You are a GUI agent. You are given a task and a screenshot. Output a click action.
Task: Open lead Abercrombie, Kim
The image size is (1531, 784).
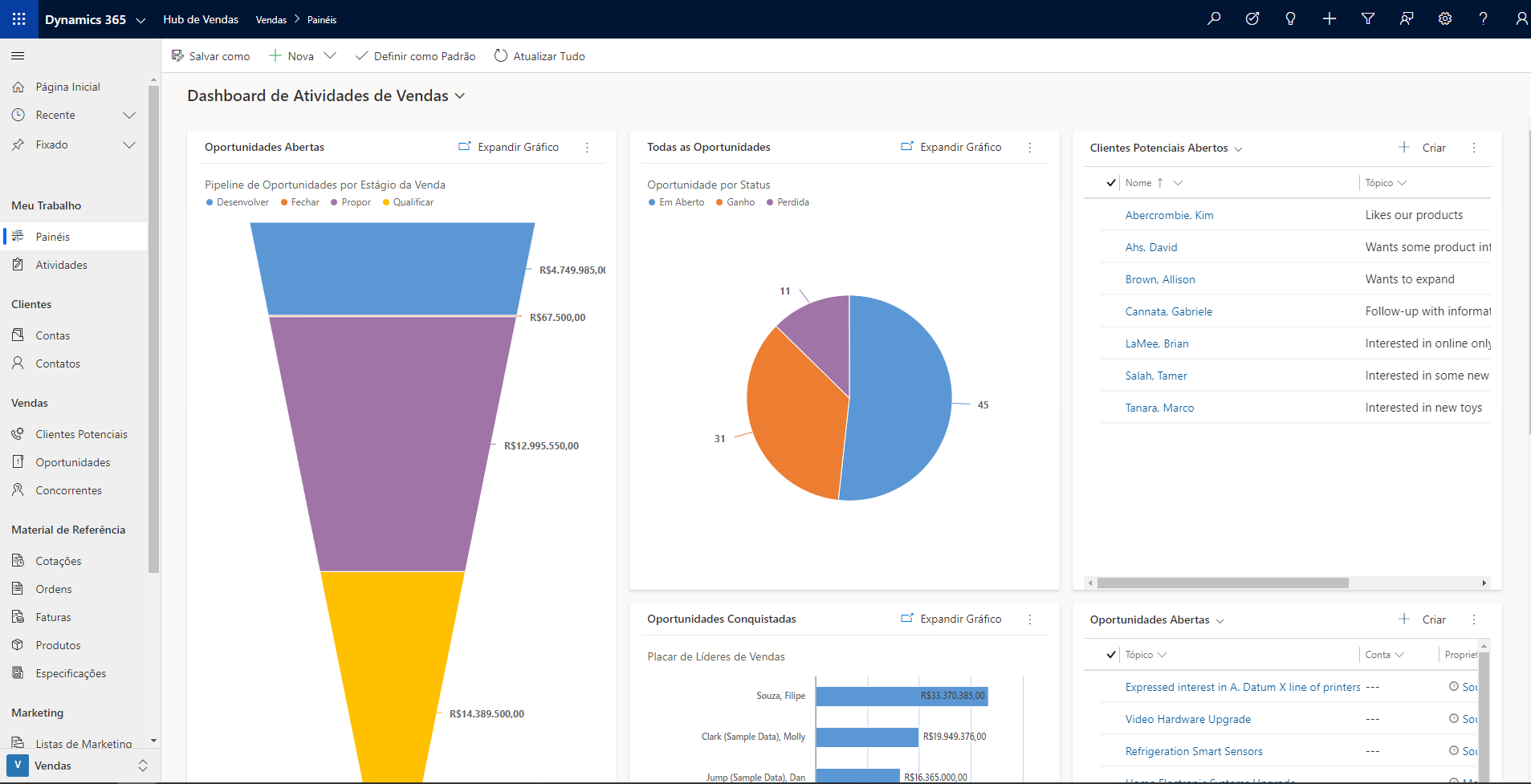click(1169, 215)
